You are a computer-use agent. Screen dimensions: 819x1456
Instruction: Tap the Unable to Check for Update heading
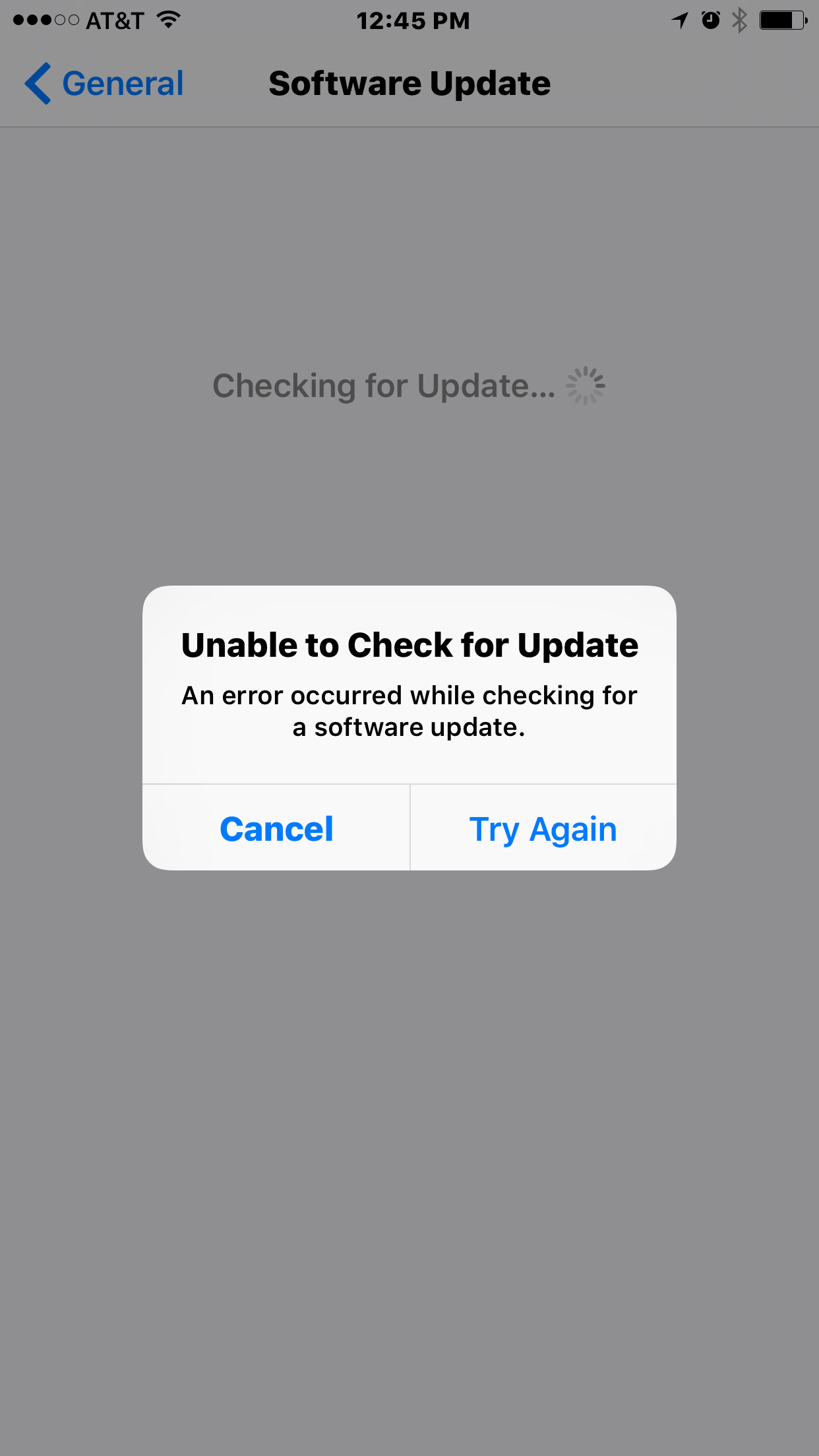coord(409,645)
